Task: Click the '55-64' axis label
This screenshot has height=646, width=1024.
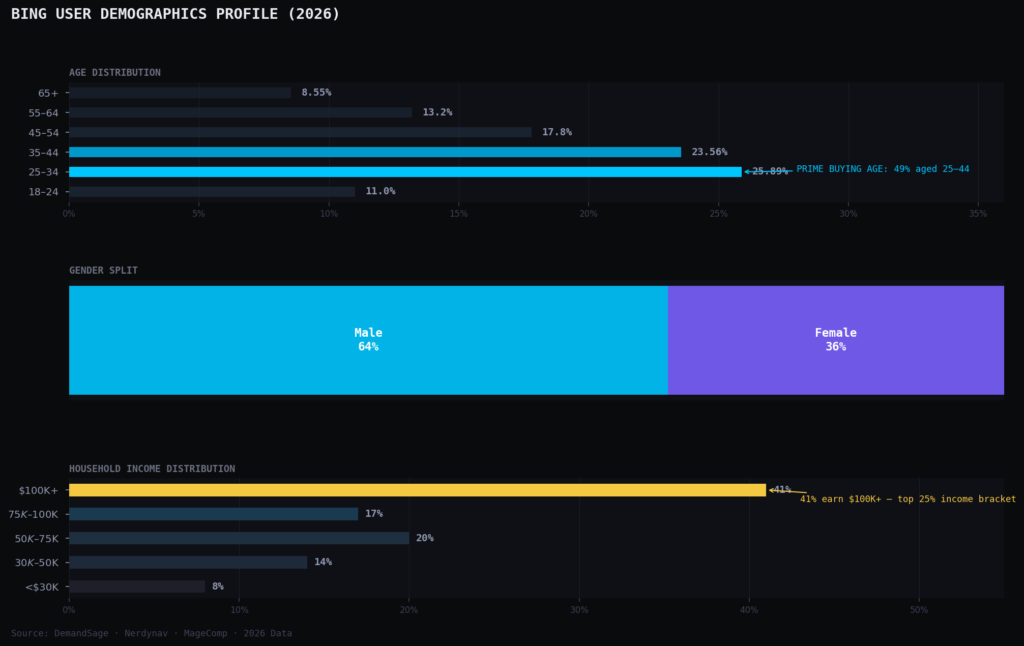Action: (x=44, y=113)
